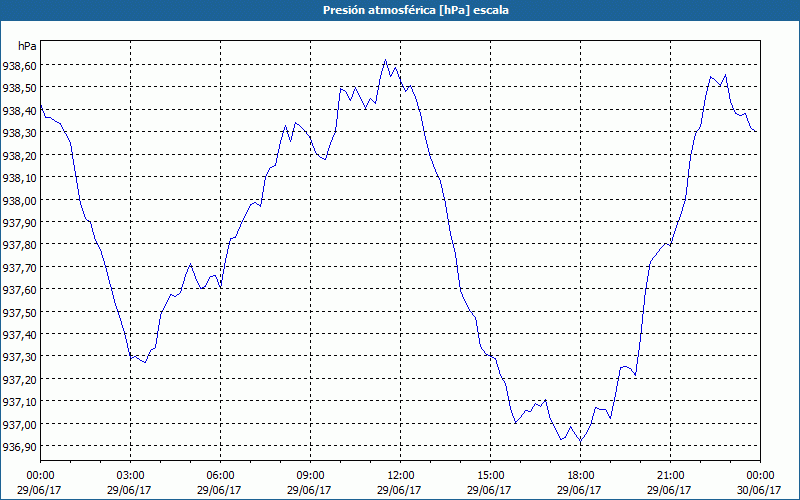Screen dimensions: 800x500
Task: Click the curve's dip near 03:30
Action: [145, 362]
